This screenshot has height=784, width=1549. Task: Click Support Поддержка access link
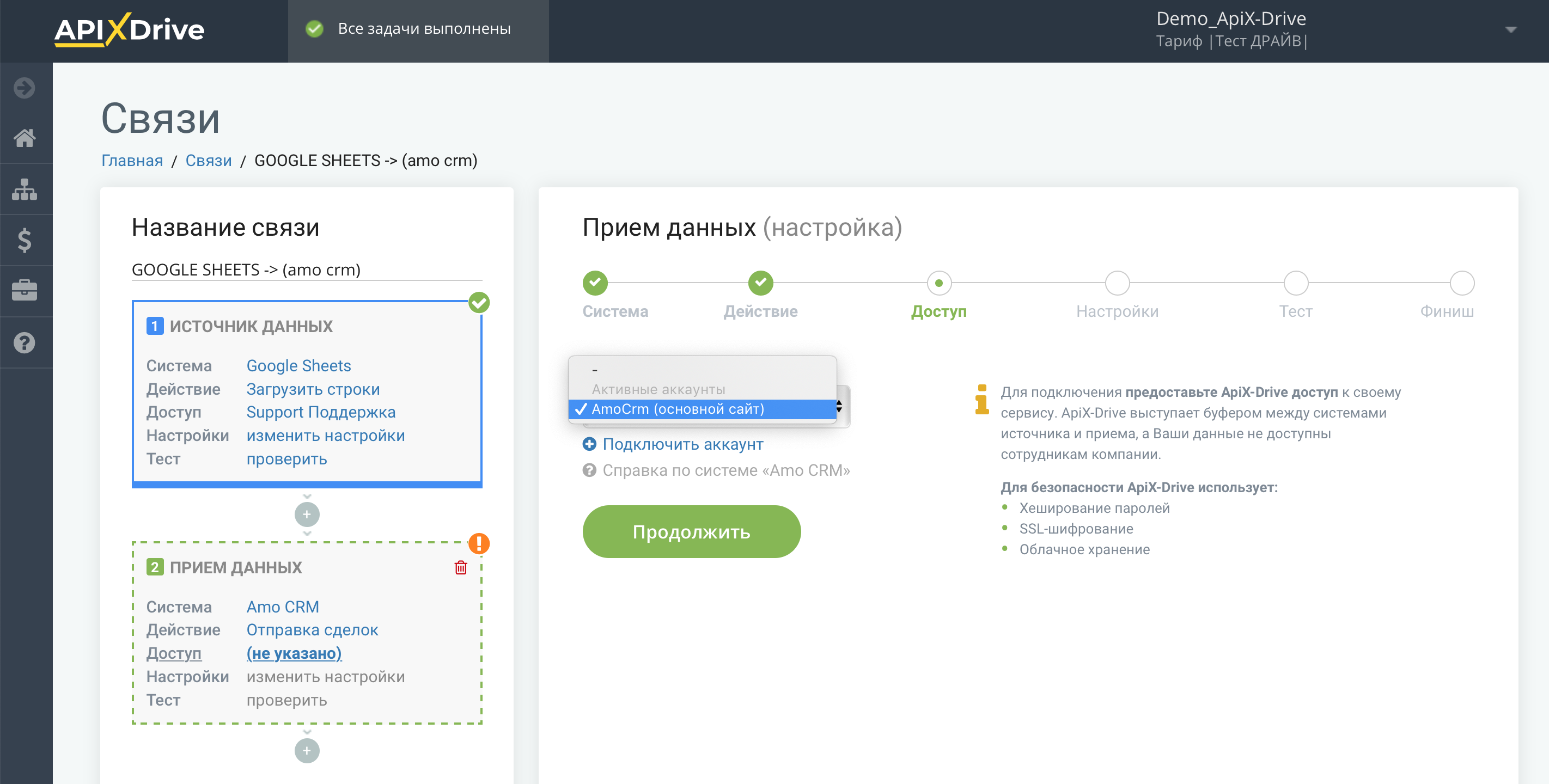tap(320, 413)
